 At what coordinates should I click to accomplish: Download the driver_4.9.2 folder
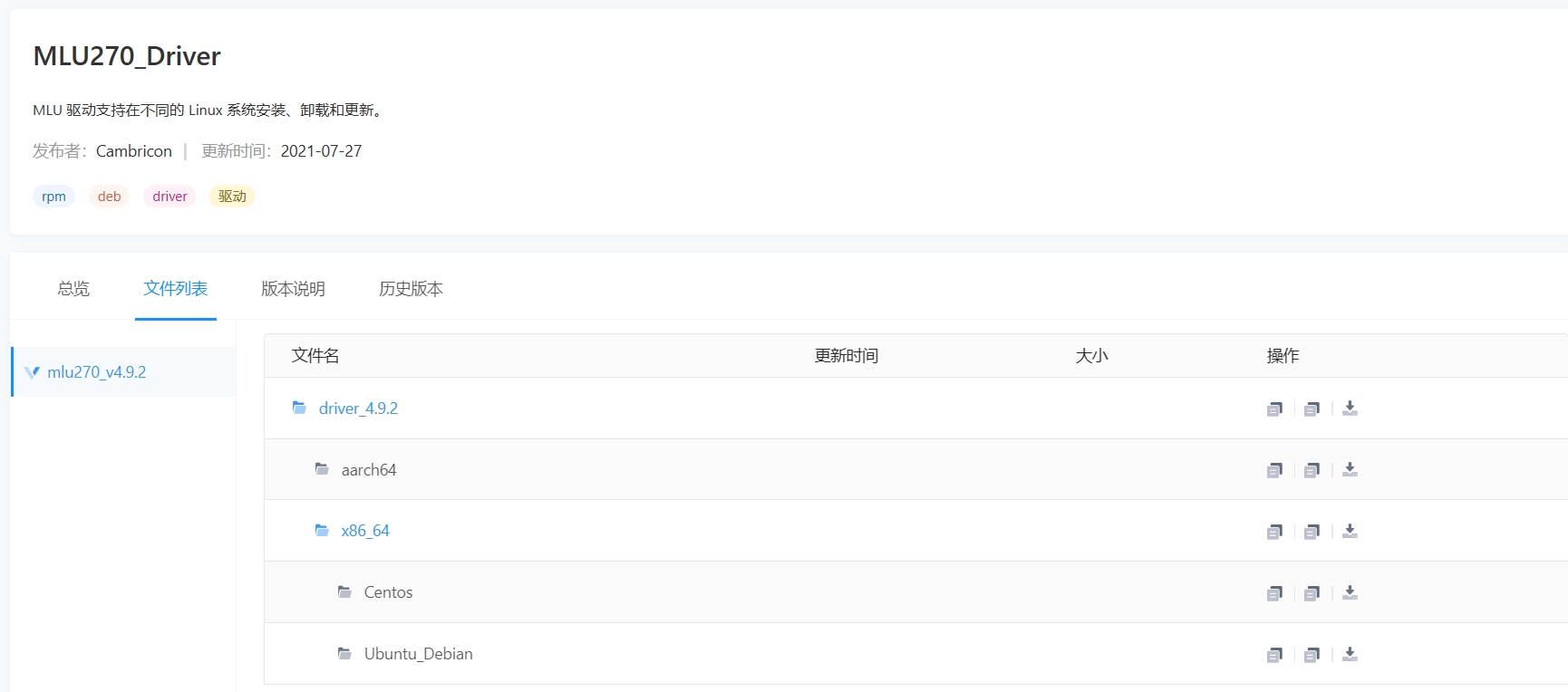click(1350, 408)
